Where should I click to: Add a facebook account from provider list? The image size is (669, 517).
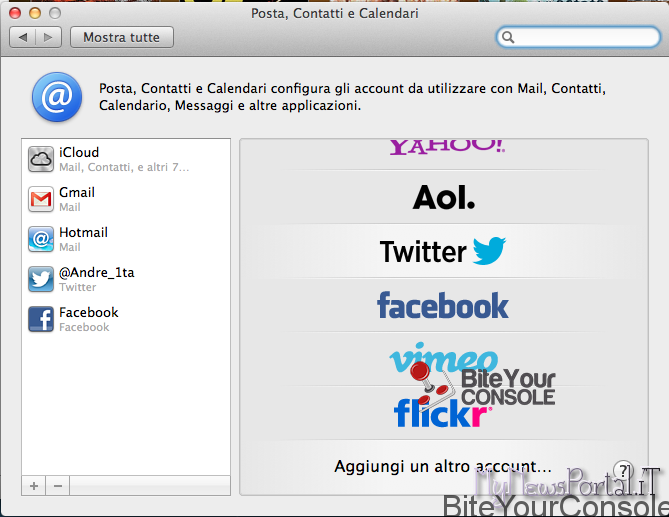pyautogui.click(x=443, y=305)
